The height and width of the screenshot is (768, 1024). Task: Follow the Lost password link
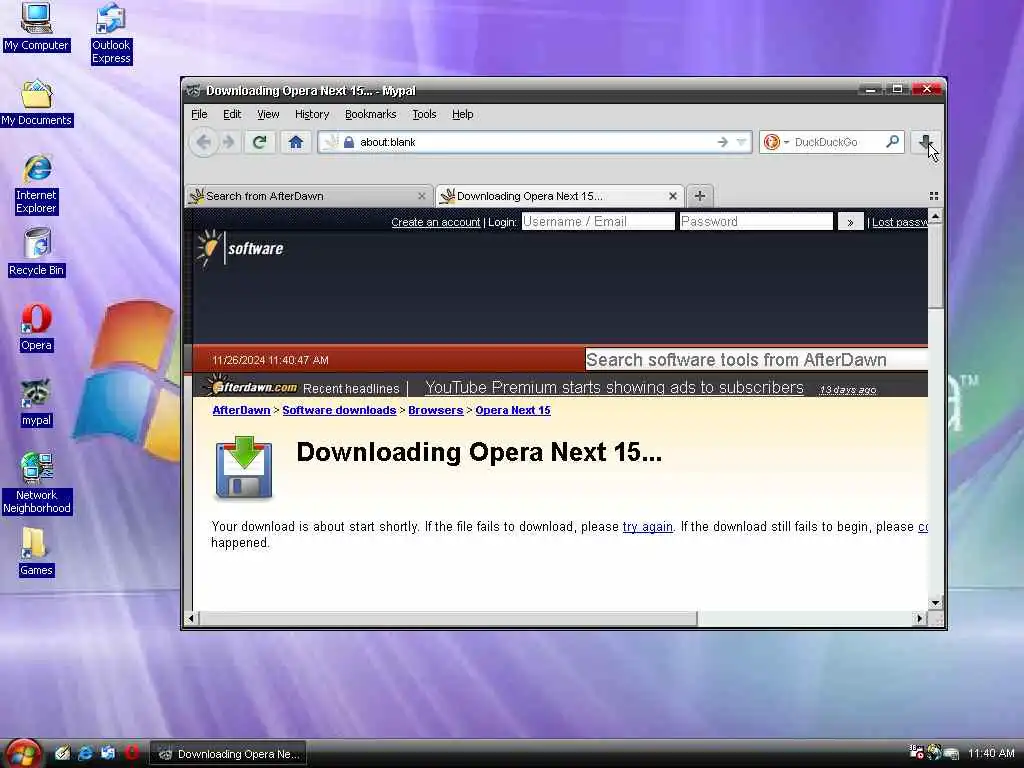[x=899, y=222]
